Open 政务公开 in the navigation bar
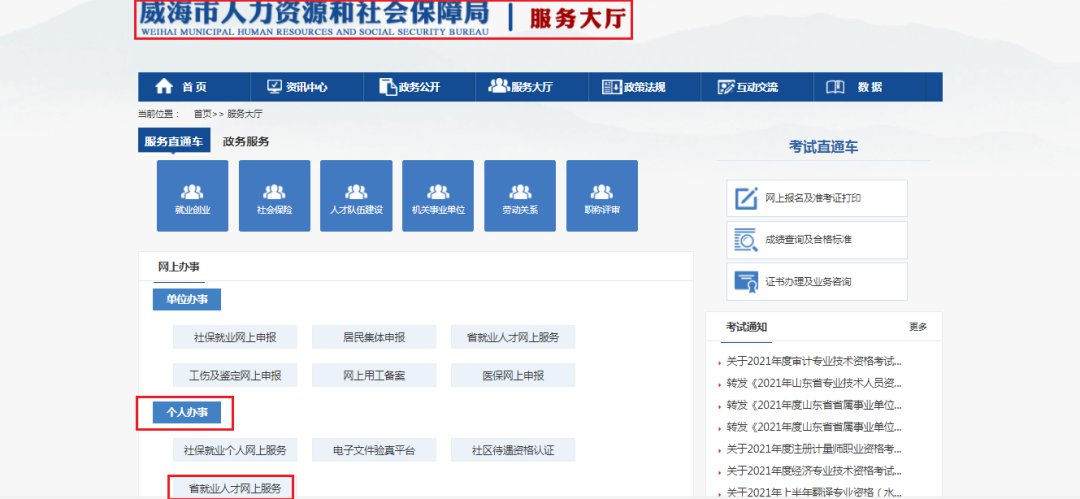 (410, 87)
